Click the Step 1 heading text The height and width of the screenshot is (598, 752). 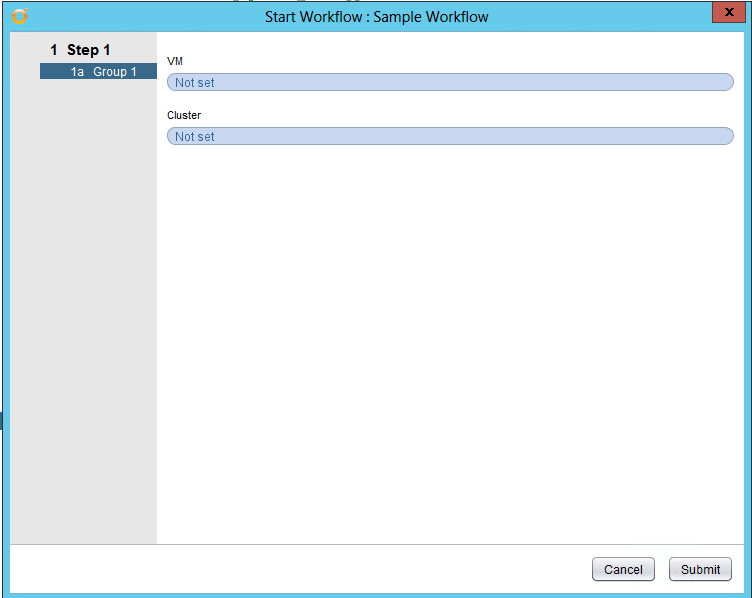click(x=89, y=50)
